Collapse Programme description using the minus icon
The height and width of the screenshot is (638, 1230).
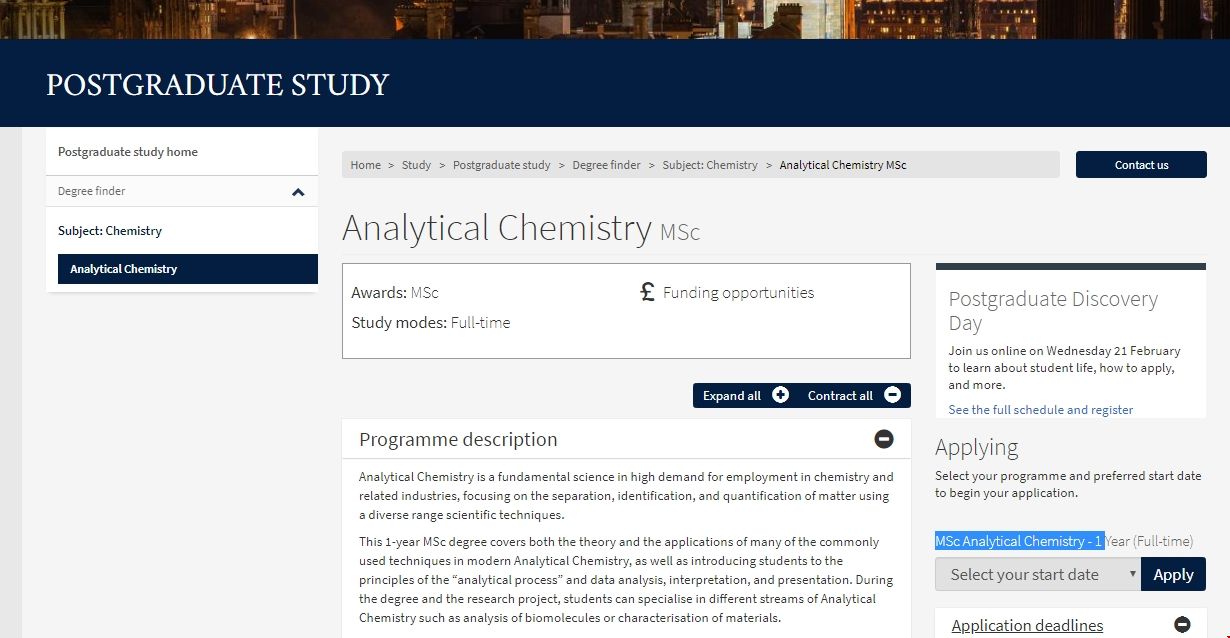(884, 439)
